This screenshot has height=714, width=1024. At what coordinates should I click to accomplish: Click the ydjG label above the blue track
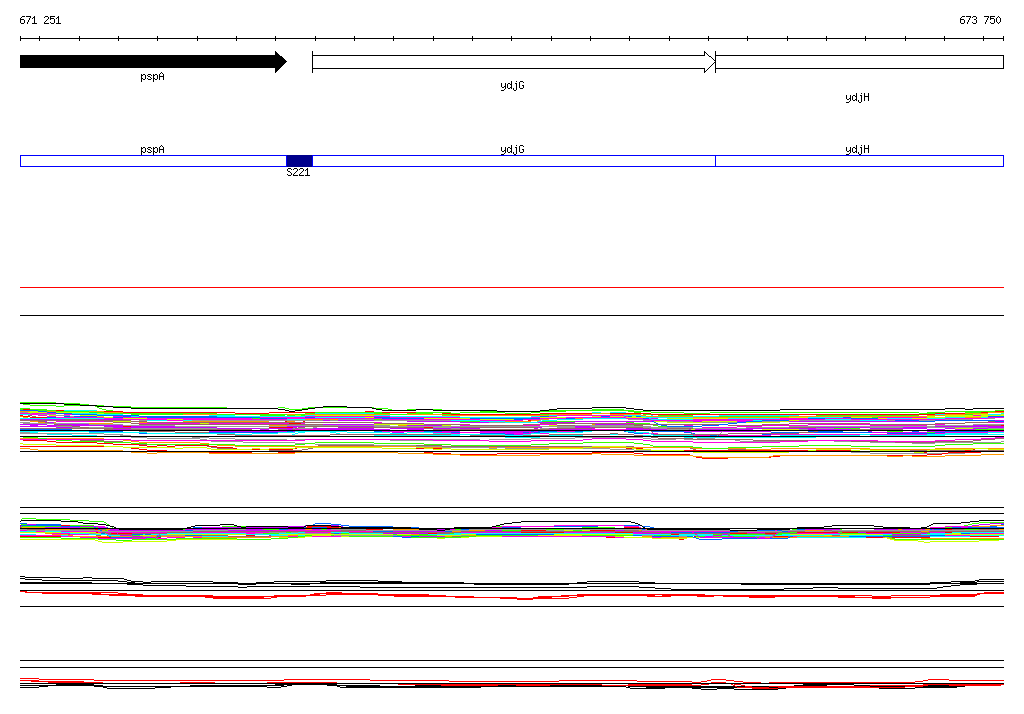tap(512, 150)
